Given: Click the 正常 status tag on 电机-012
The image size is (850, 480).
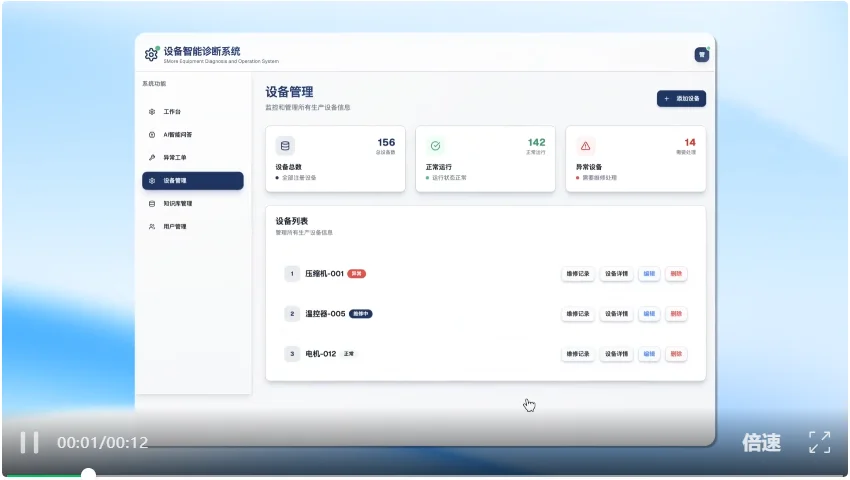Looking at the screenshot, I should pyautogui.click(x=349, y=354).
